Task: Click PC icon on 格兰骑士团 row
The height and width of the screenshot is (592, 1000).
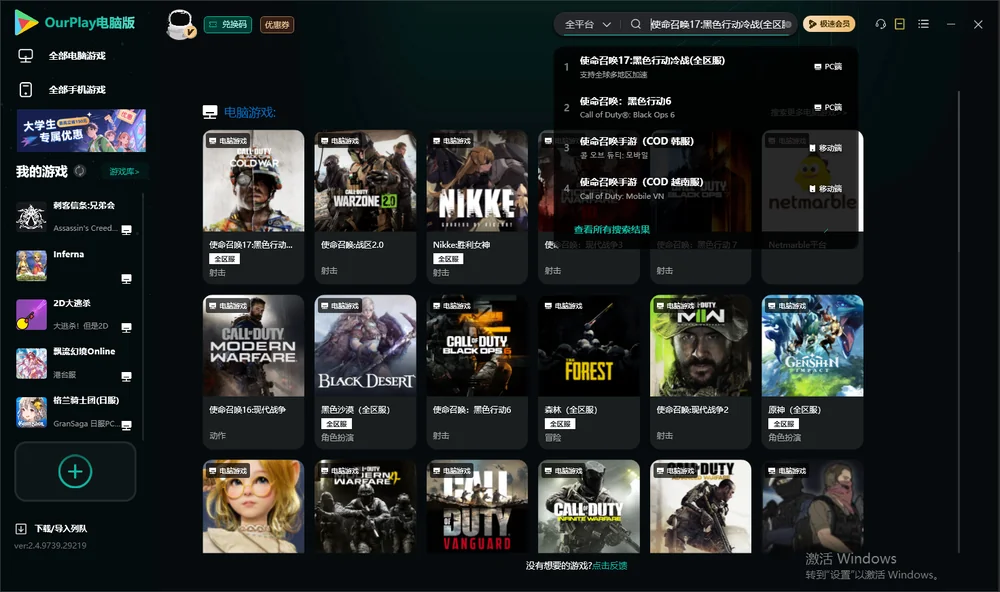Action: pos(126,426)
